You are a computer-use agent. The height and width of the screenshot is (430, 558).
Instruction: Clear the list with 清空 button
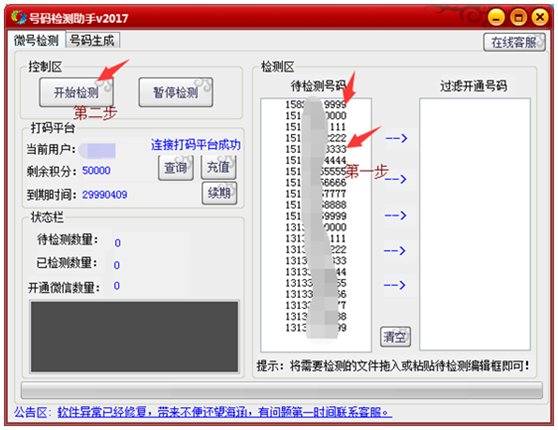click(395, 337)
